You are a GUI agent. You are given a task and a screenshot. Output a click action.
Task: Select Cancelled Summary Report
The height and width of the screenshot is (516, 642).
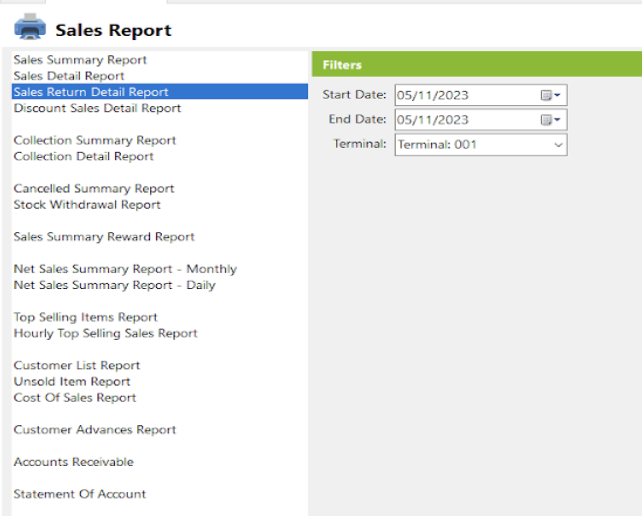click(x=94, y=188)
